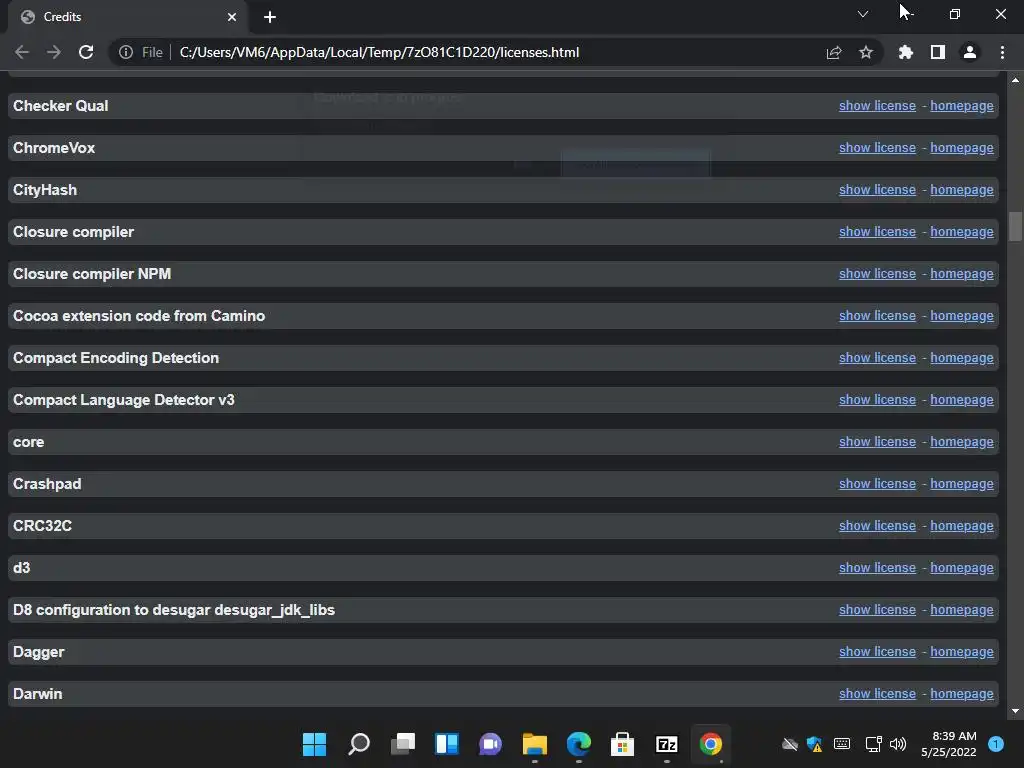
Task: Show license for d3
Action: pyautogui.click(x=877, y=568)
